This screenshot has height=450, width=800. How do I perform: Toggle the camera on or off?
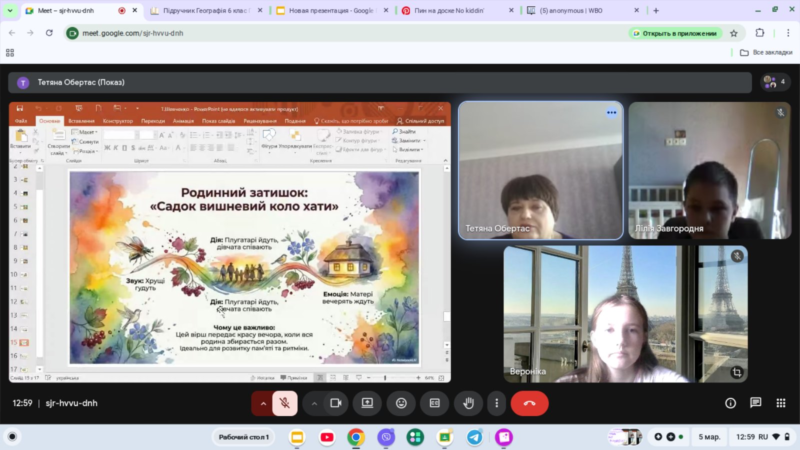[x=336, y=403]
